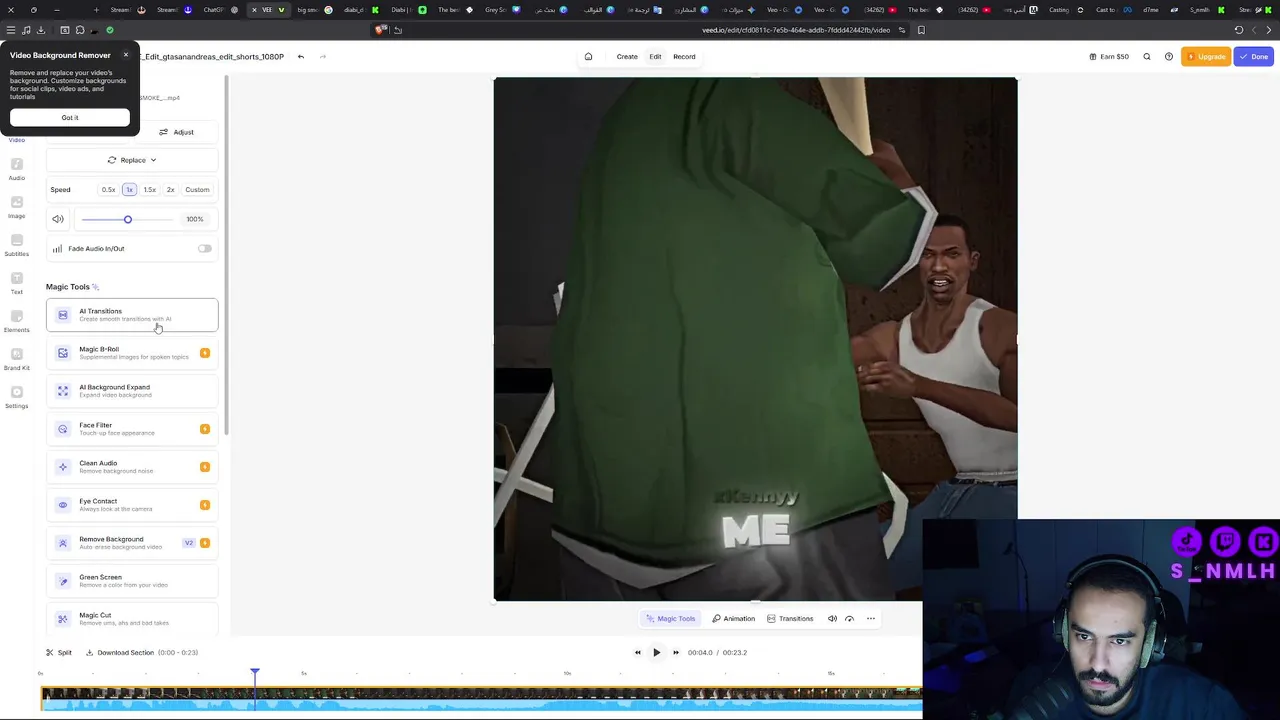Open the Audio sidebar panel

17,168
